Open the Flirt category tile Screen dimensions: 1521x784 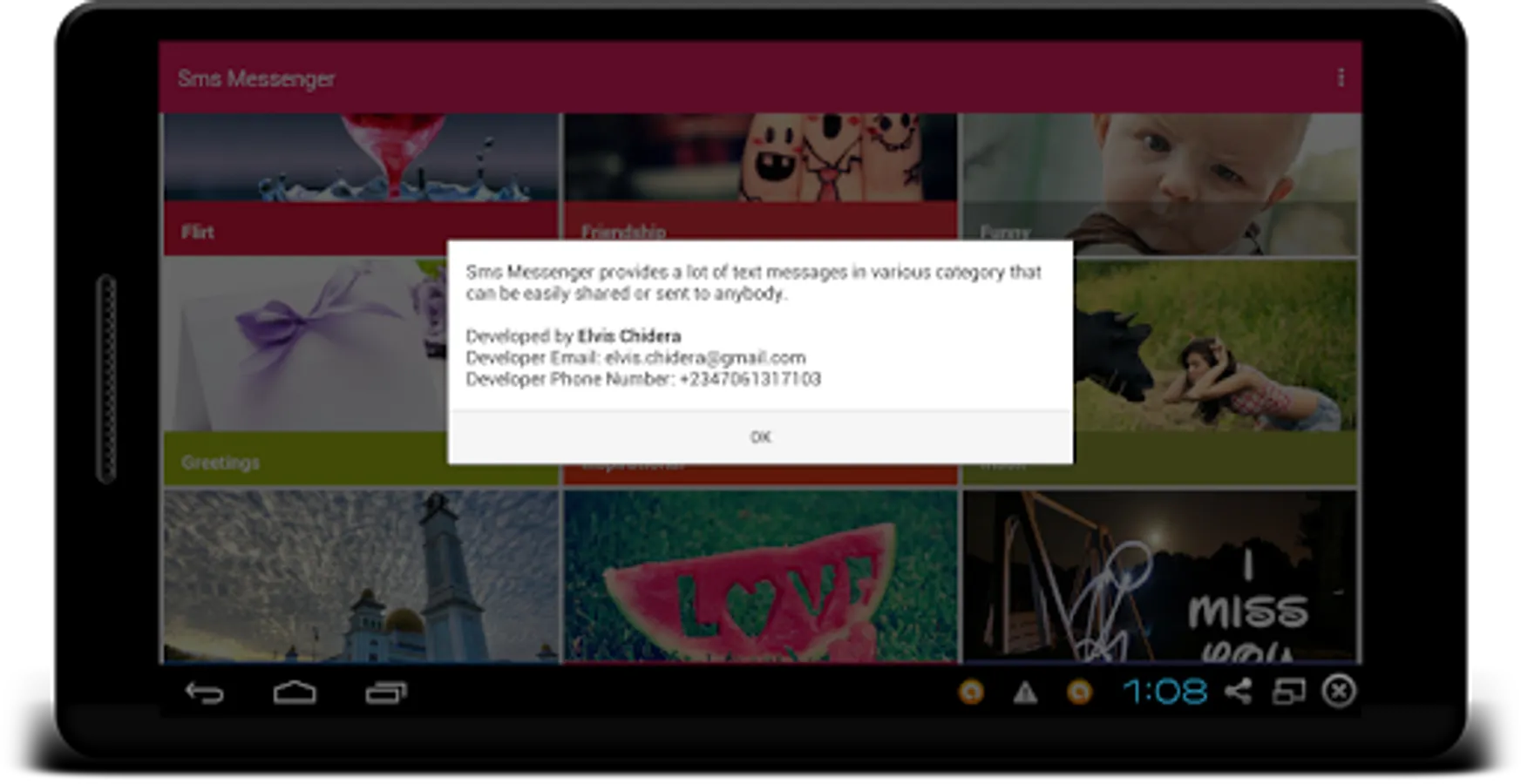[x=360, y=184]
